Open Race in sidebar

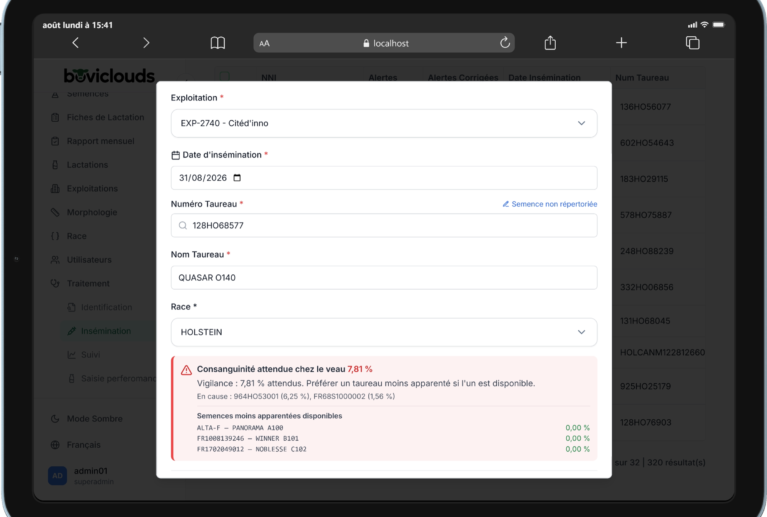pyautogui.click(x=68, y=236)
